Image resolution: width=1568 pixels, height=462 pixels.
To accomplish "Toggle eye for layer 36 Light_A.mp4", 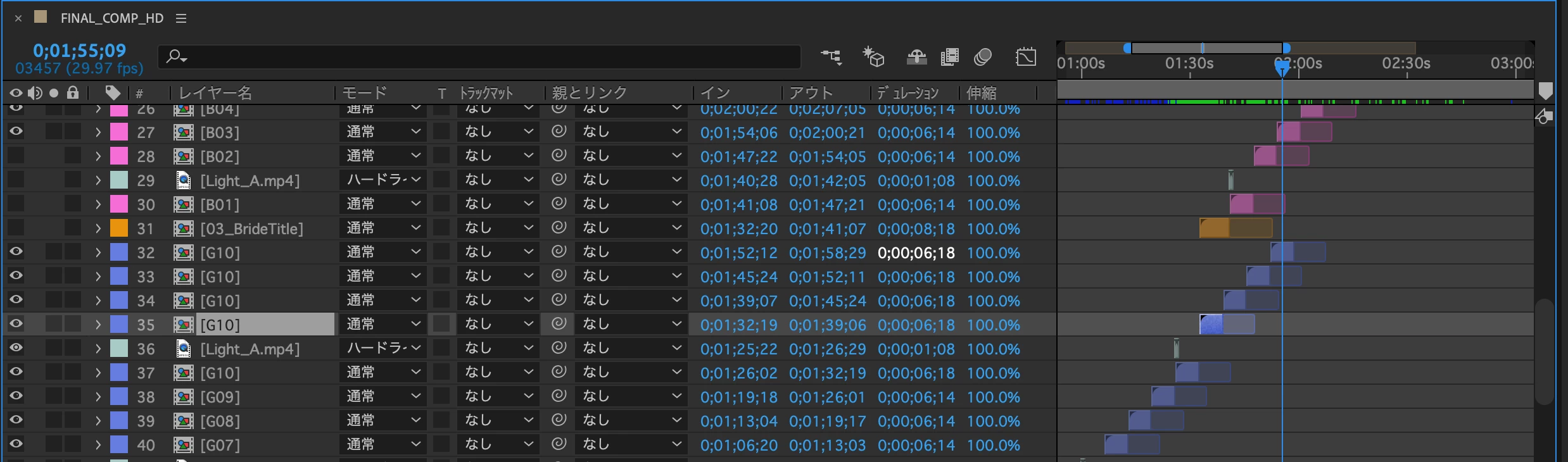I will click(16, 348).
